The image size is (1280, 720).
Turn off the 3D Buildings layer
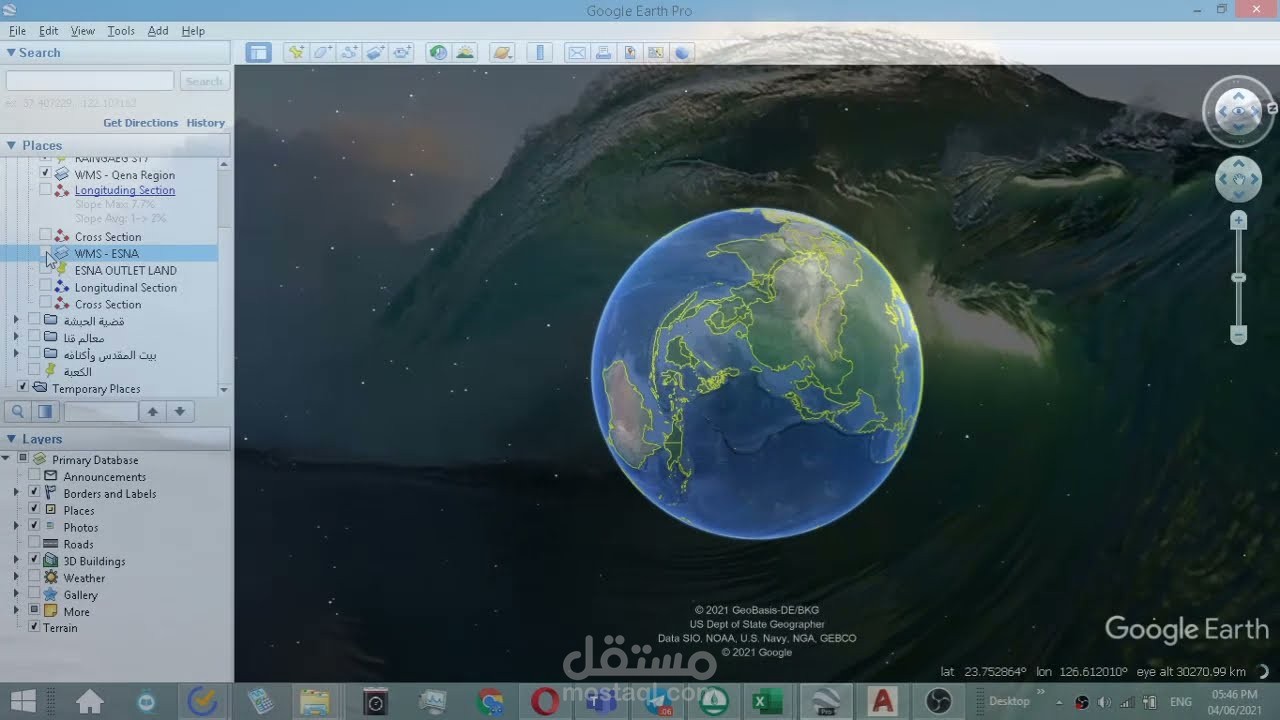(x=34, y=560)
